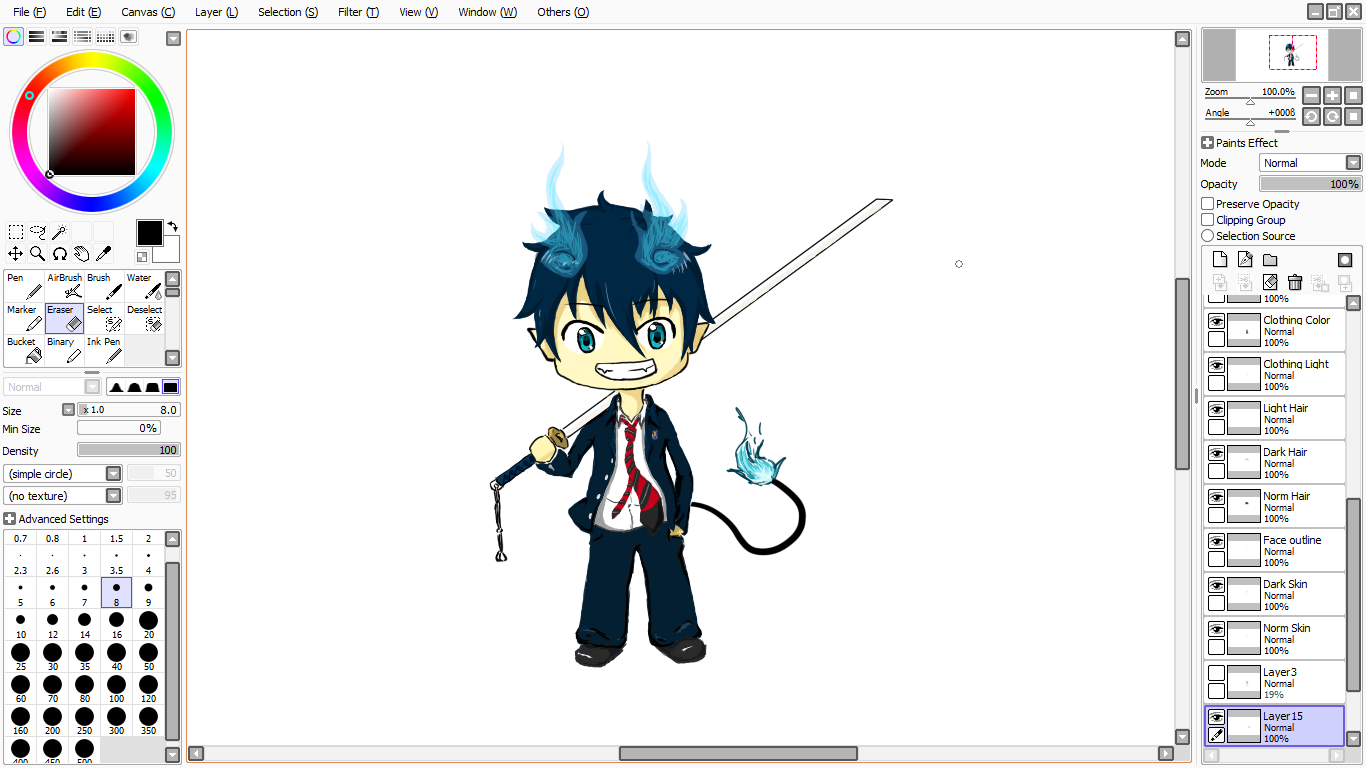The height and width of the screenshot is (768, 1366).
Task: Hide the Dark Hair layer
Action: click(1216, 454)
